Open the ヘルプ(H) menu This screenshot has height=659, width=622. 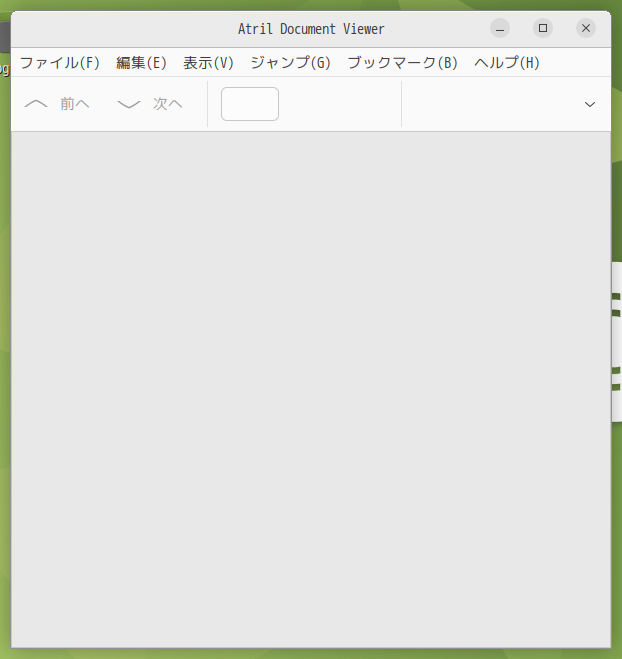507,63
